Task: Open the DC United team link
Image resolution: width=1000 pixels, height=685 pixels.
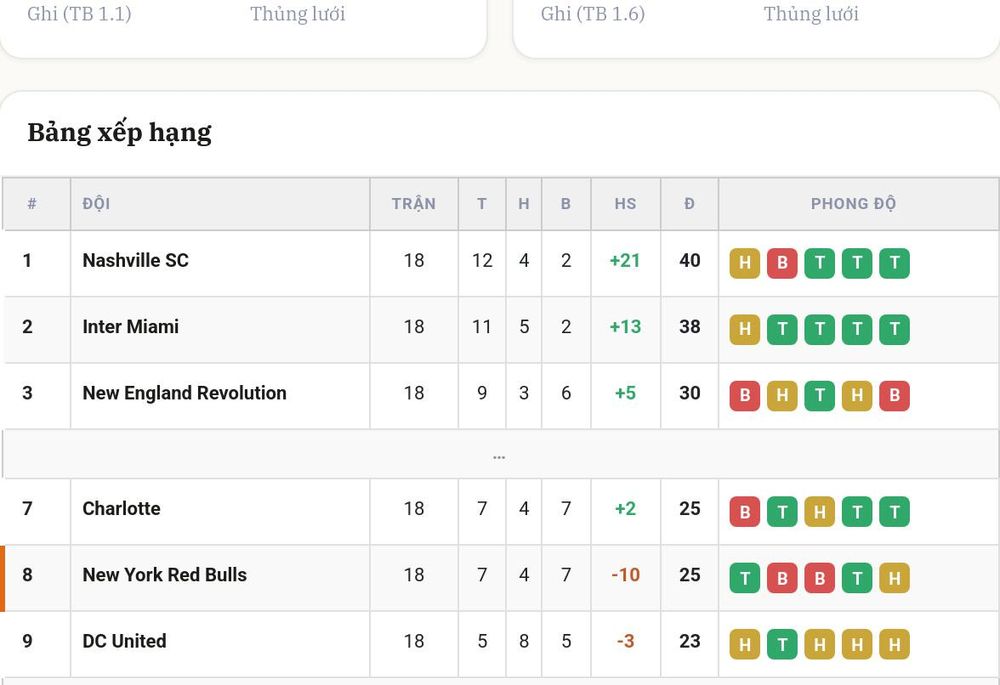Action: click(x=124, y=641)
